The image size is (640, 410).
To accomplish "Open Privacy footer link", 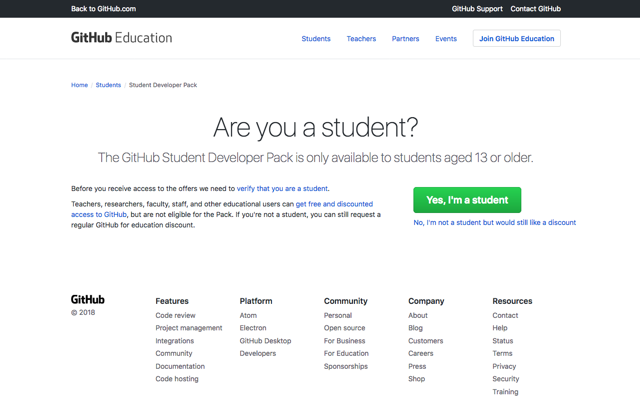I will (x=504, y=366).
